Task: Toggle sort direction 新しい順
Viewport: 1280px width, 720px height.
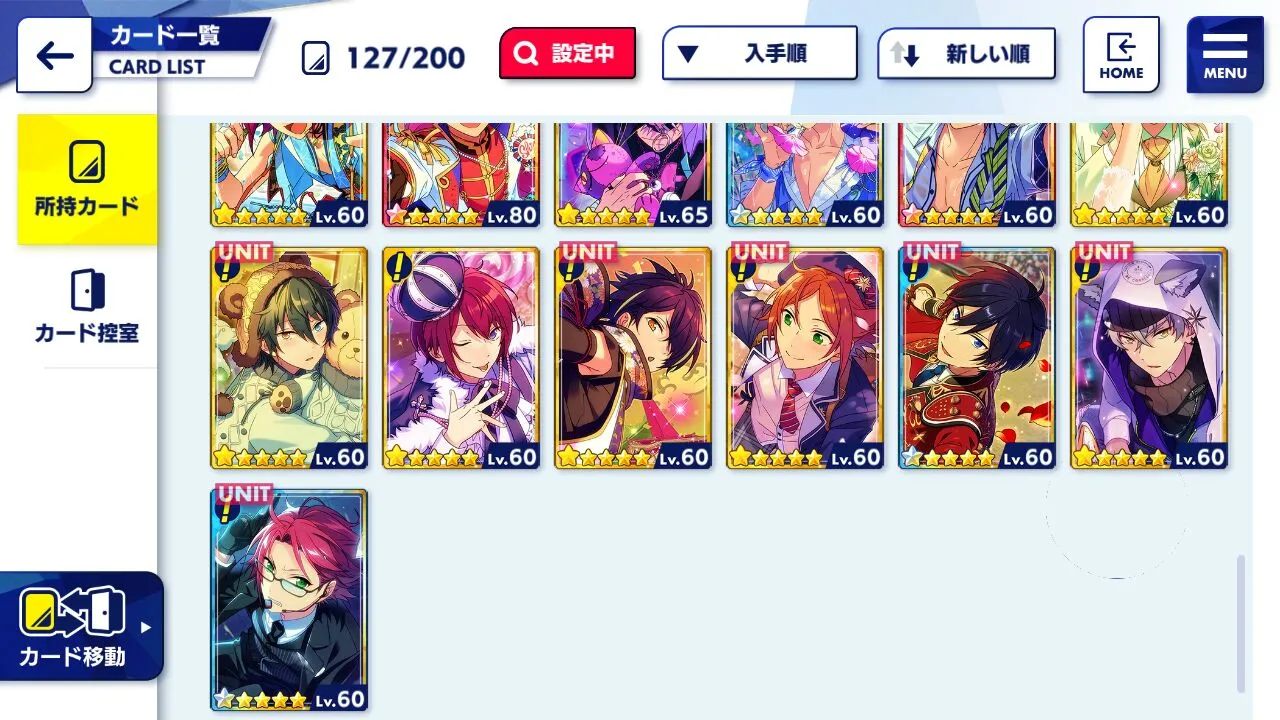Action: pos(966,54)
